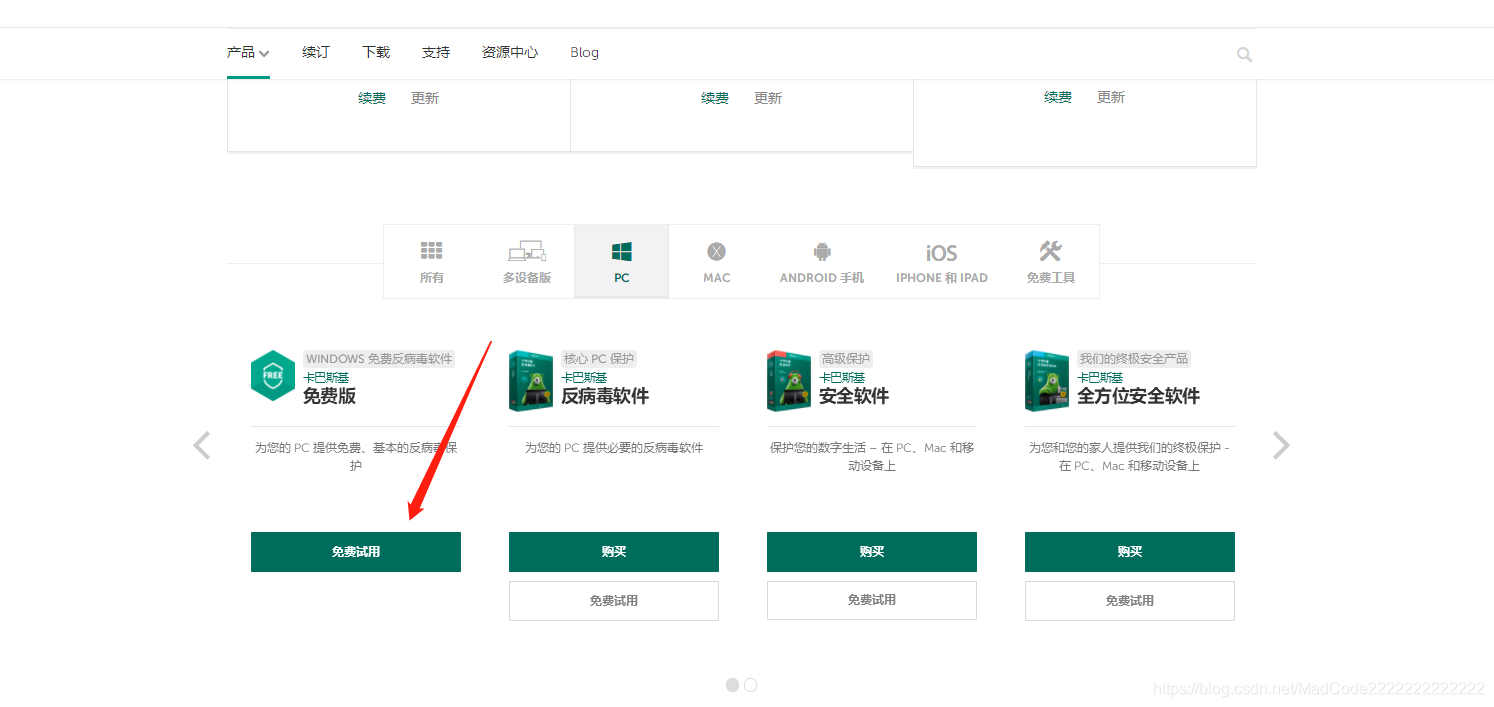Screen dimensions: 1494x707
Task: Select the PC Windows logo icon
Action: click(x=622, y=251)
